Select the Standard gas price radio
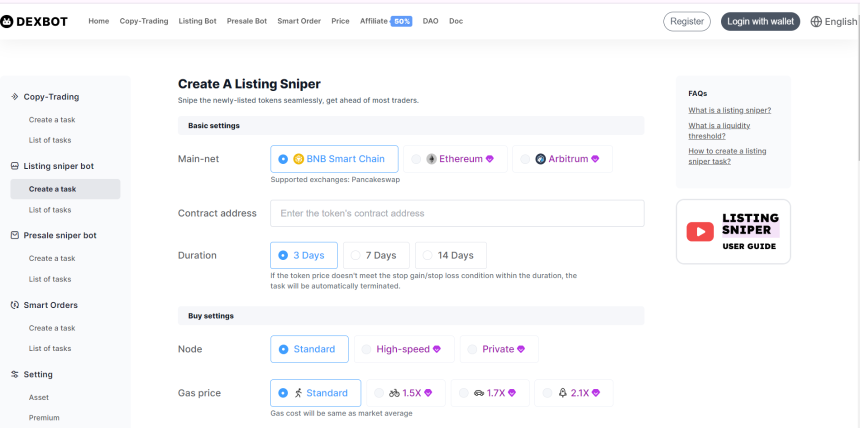Image resolution: width=860 pixels, height=428 pixels. (283, 393)
